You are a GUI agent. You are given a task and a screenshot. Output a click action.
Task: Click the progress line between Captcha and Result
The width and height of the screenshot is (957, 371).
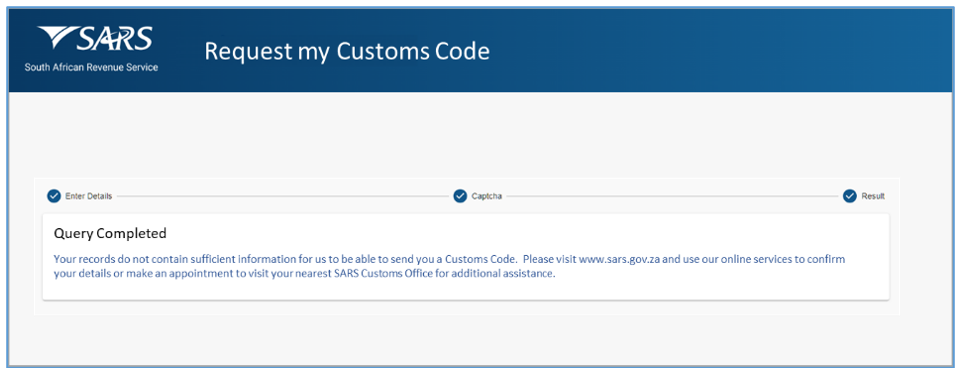click(673, 196)
